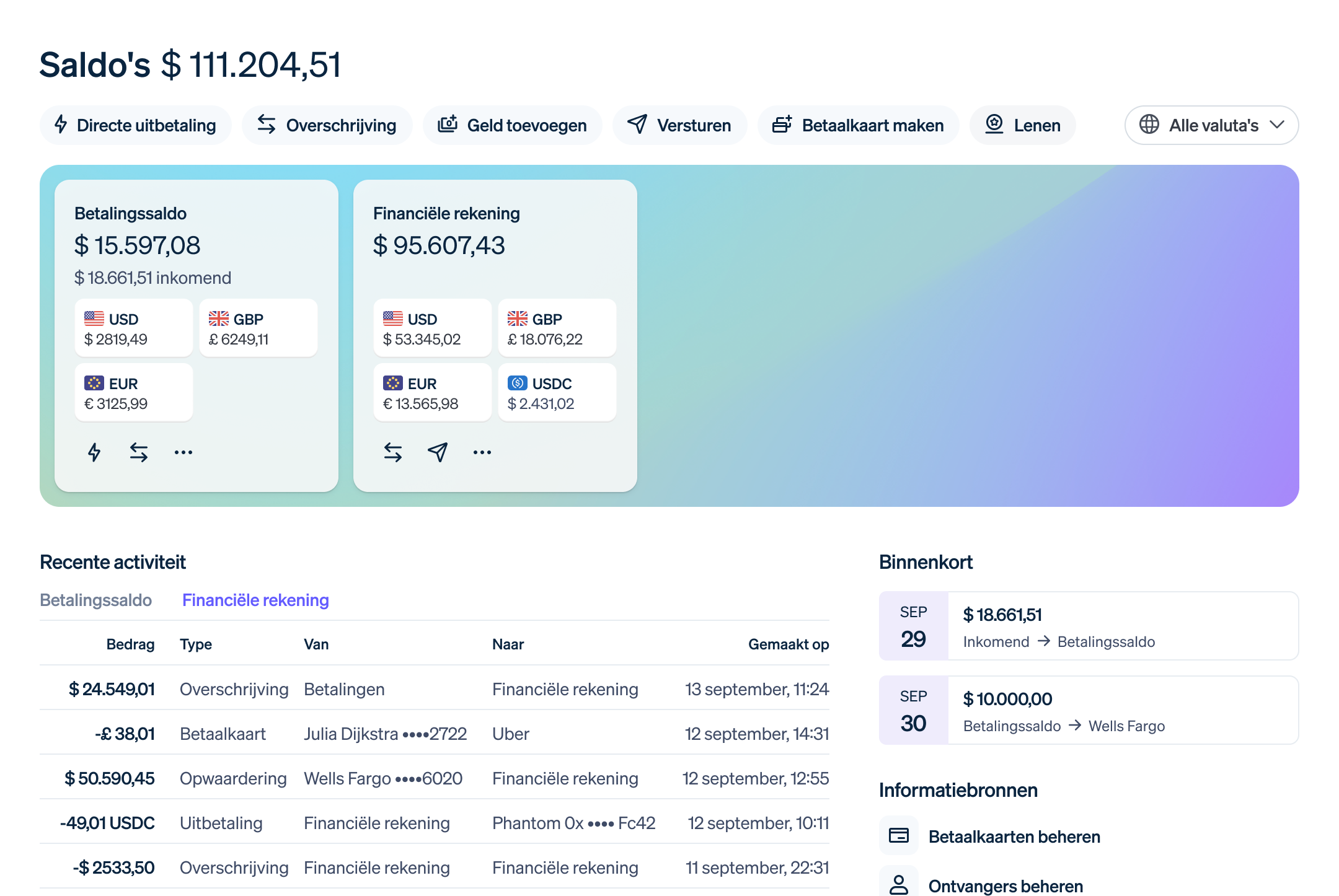Screen dimensions: 1339x896
Task: Switch to the Betalingssaldo activity tab
Action: [96, 600]
